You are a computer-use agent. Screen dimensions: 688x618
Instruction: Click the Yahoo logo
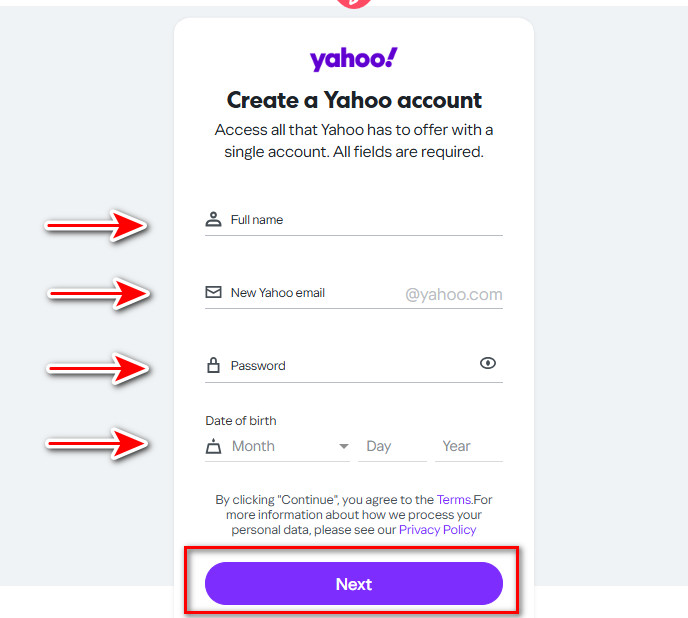(x=353, y=59)
